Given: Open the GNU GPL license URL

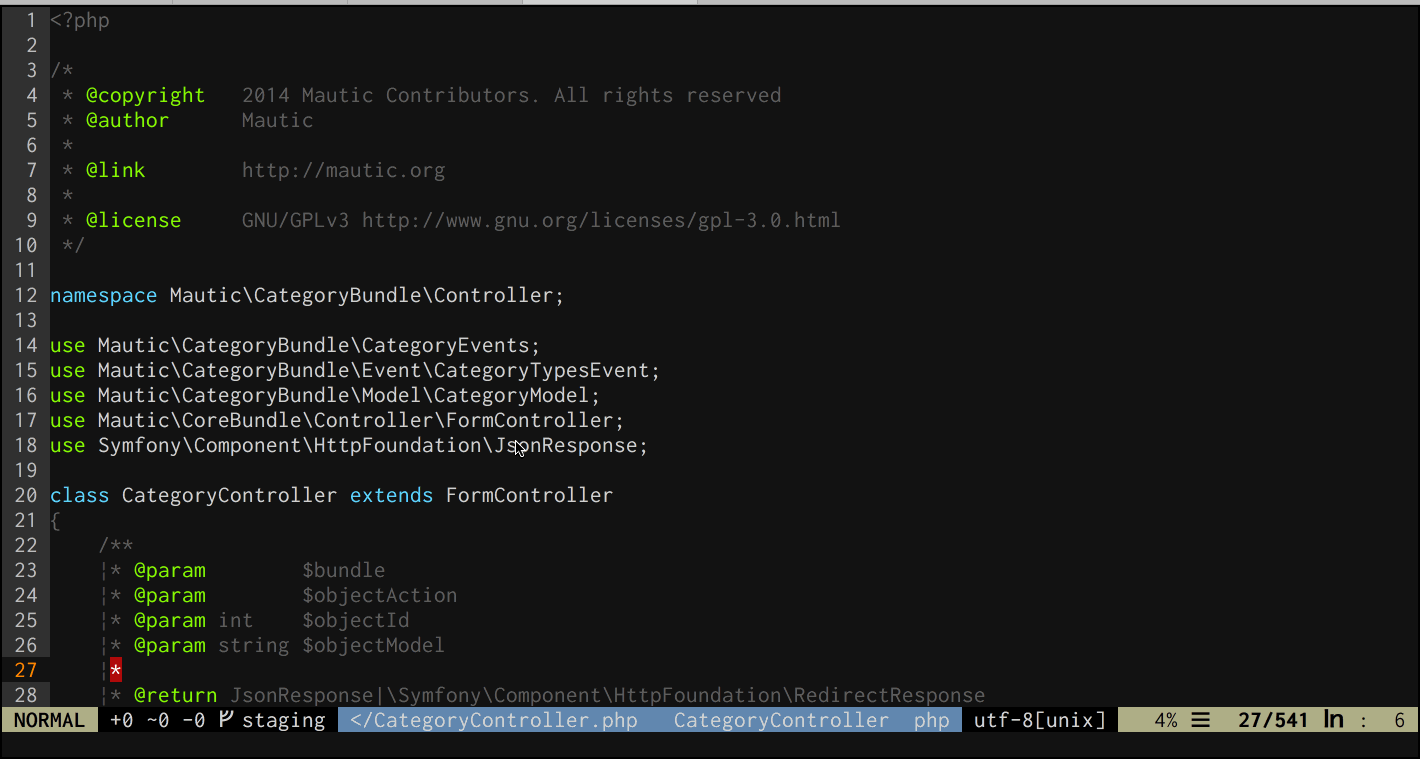Looking at the screenshot, I should coord(601,220).
